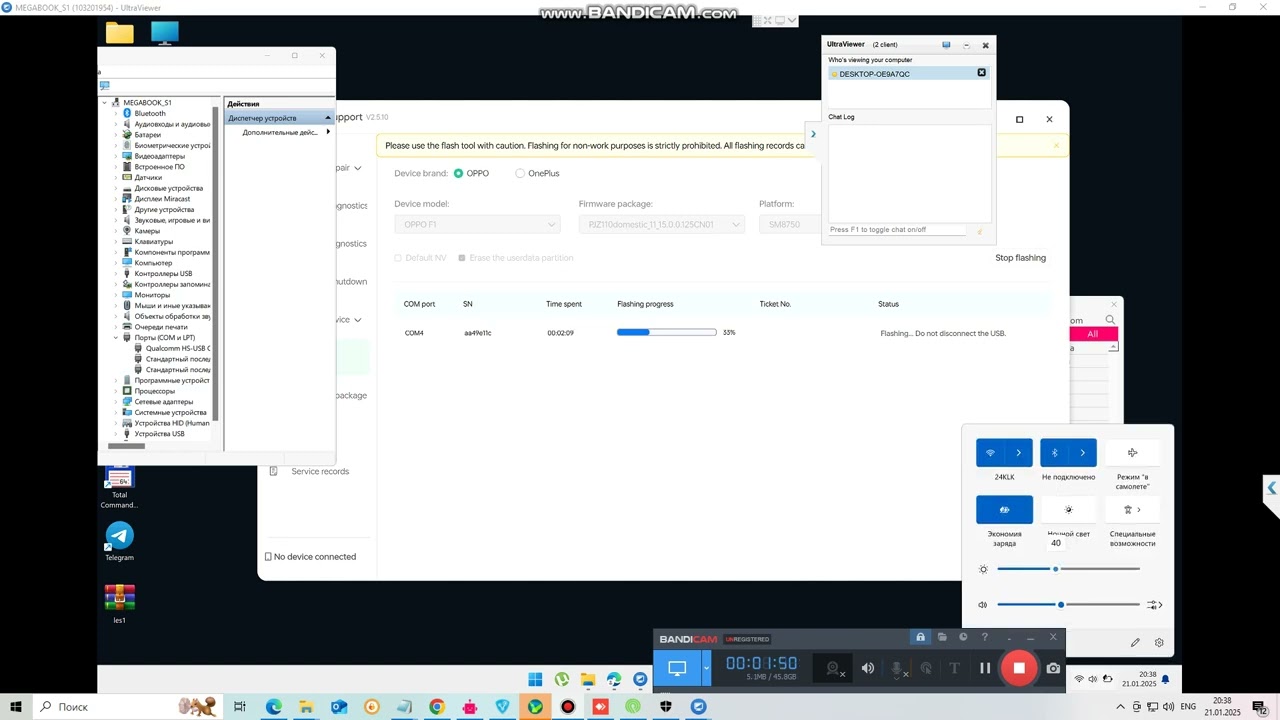
Task: Toggle the Default NV checkbox
Action: tap(398, 258)
